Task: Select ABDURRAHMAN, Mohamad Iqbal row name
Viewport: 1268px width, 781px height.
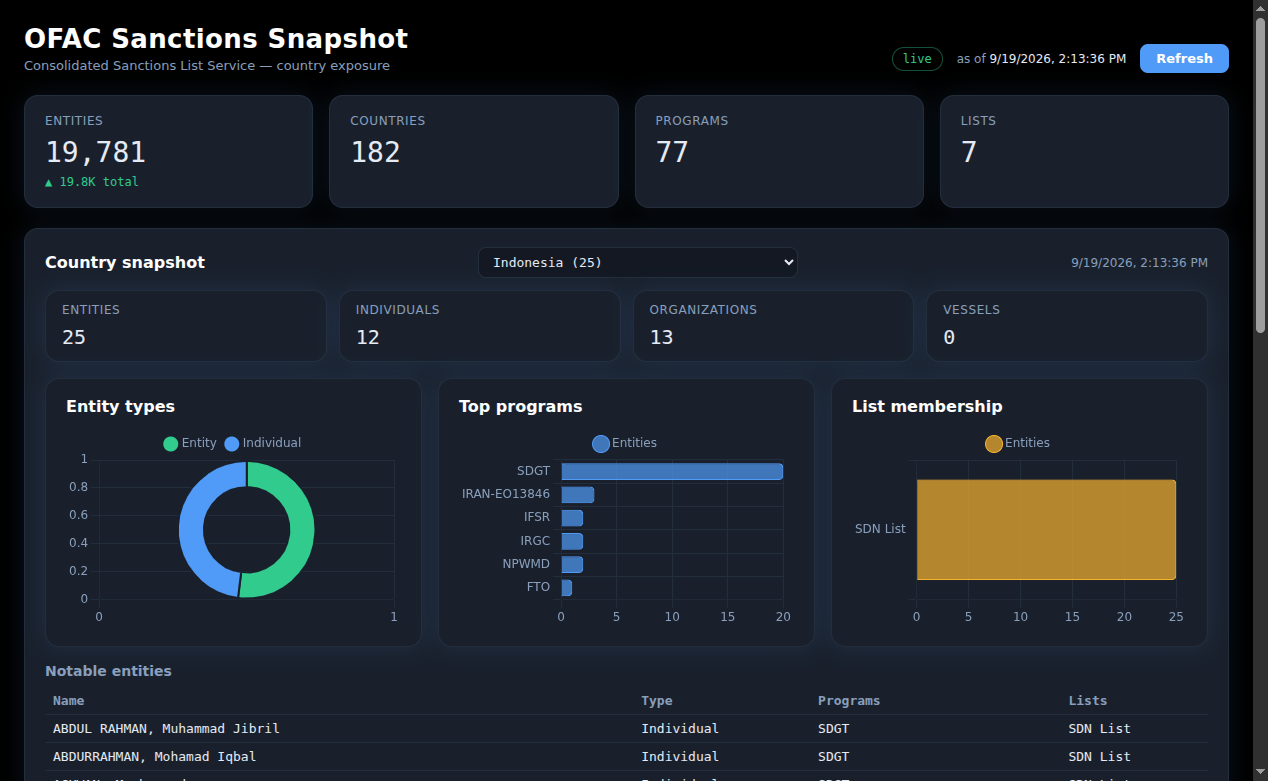Action: pyautogui.click(x=154, y=756)
